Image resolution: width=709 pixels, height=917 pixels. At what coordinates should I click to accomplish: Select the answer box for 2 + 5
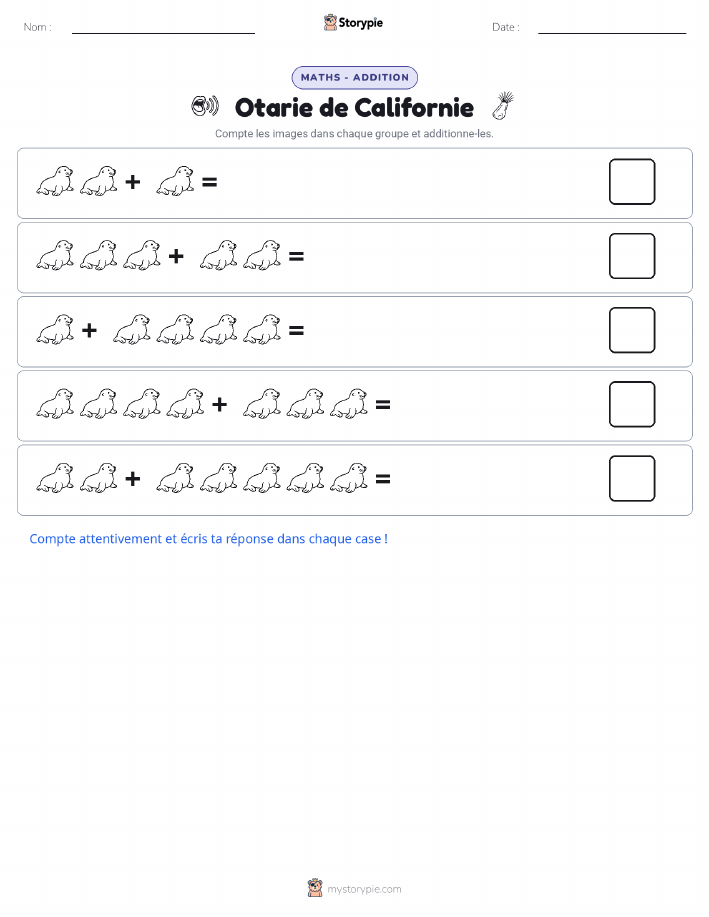tap(632, 478)
